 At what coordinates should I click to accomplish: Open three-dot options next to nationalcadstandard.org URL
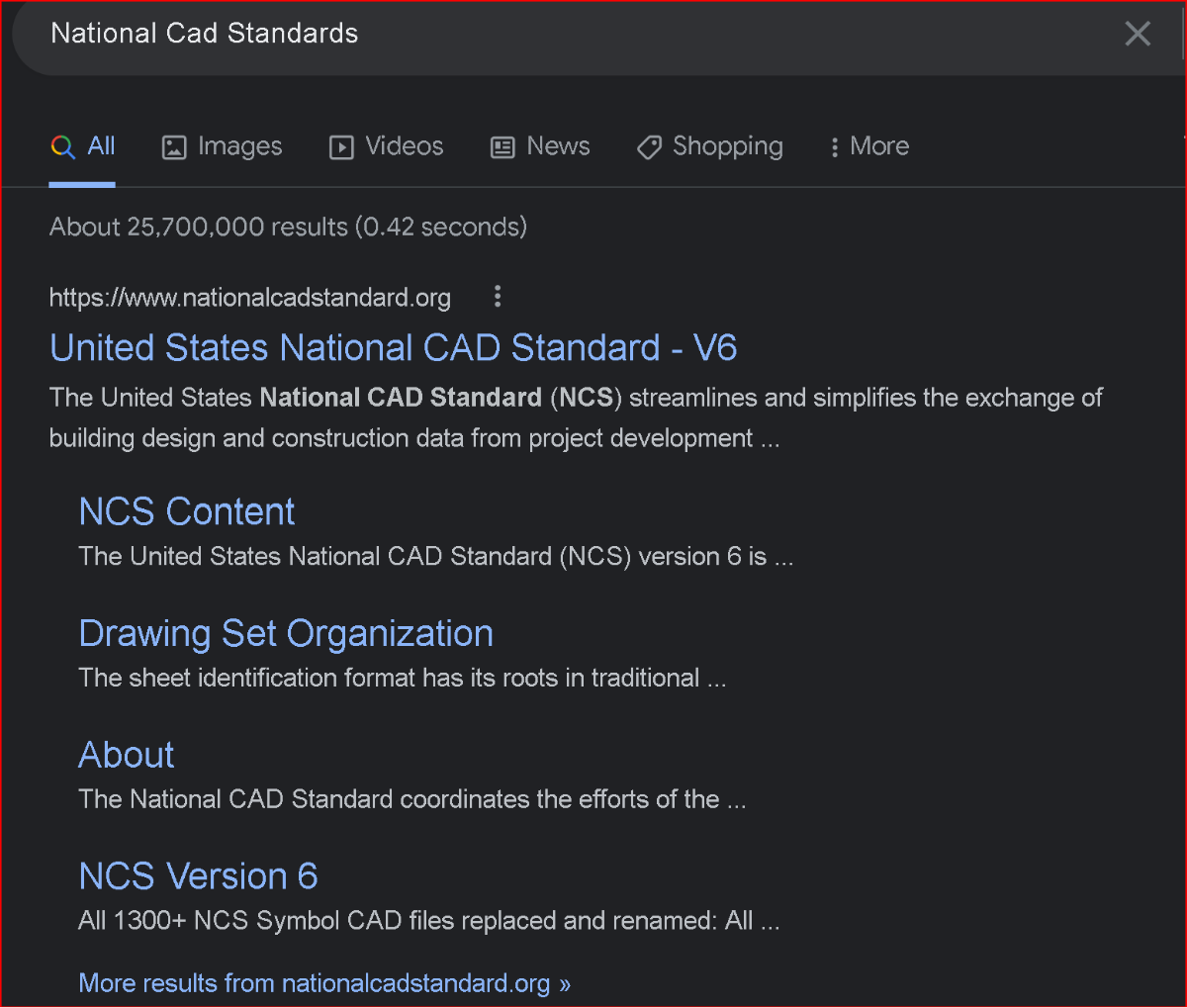pos(498,296)
